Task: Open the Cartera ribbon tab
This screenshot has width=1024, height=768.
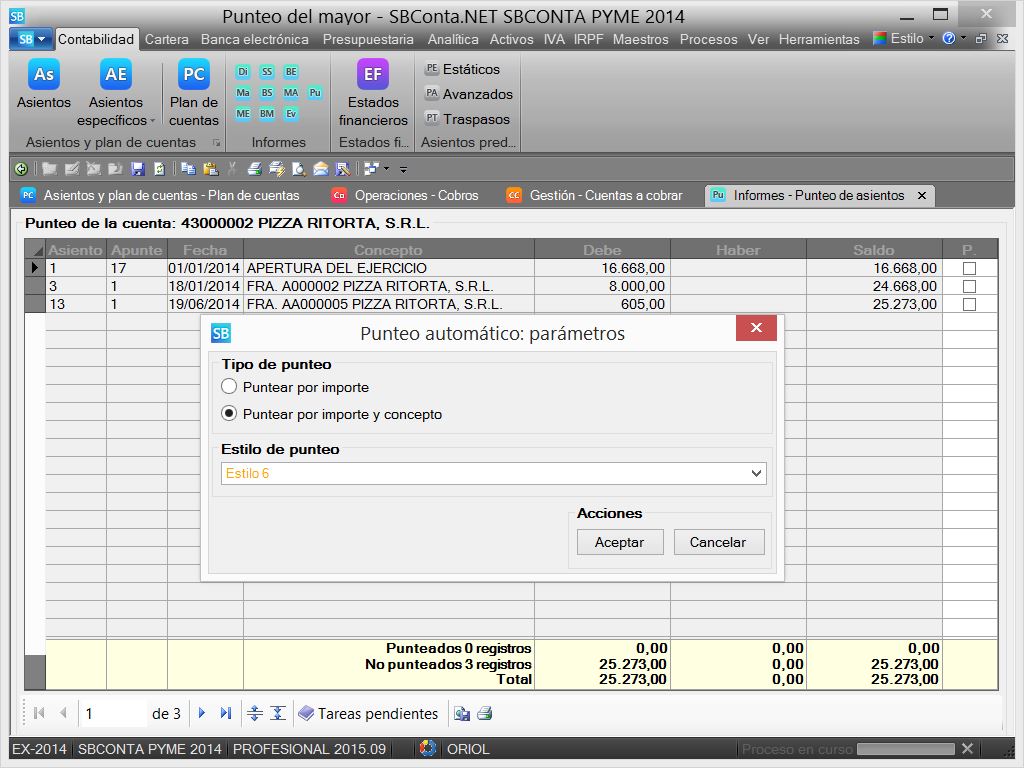Action: 166,39
